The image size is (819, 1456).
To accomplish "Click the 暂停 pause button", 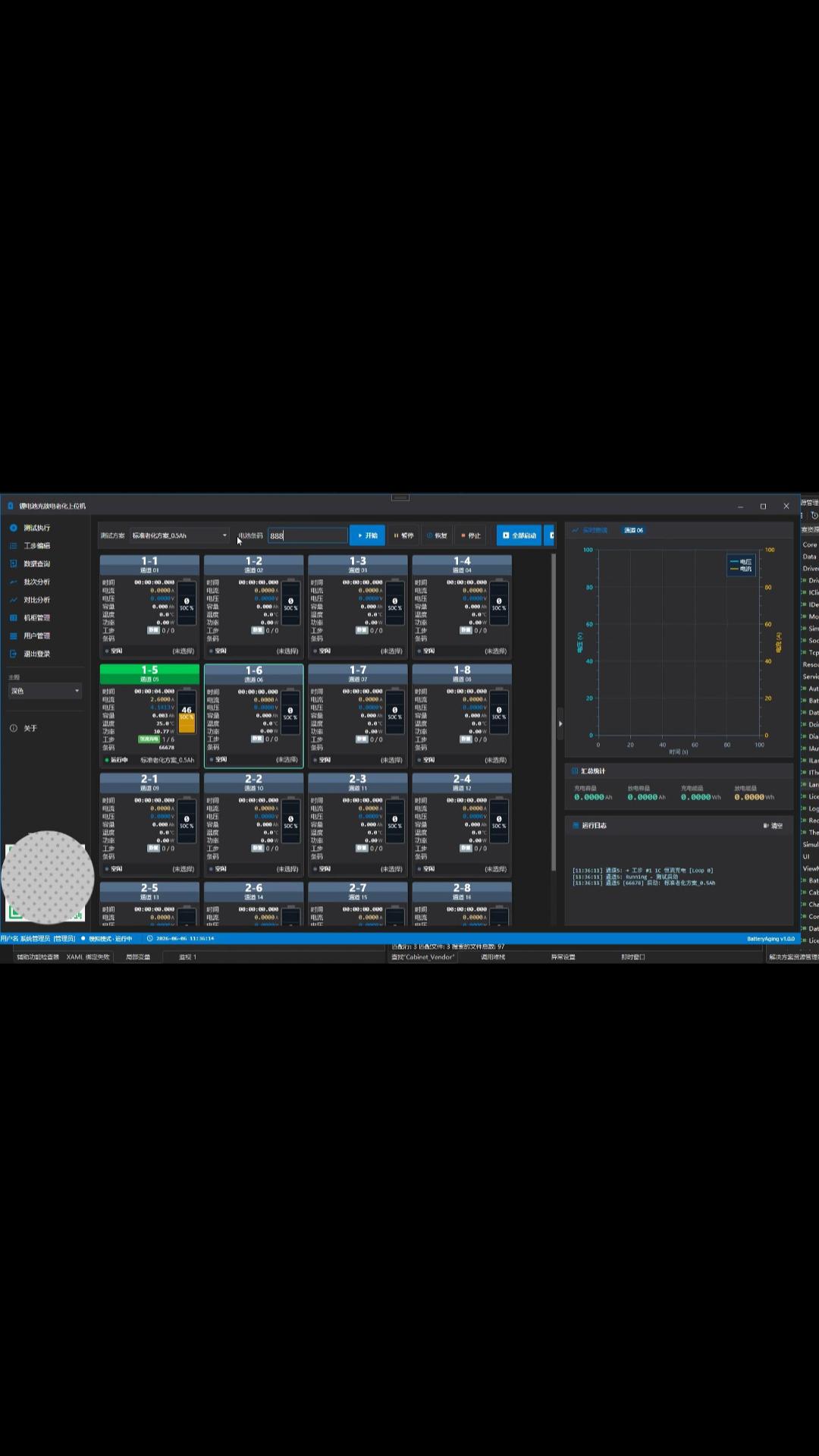I will [404, 535].
